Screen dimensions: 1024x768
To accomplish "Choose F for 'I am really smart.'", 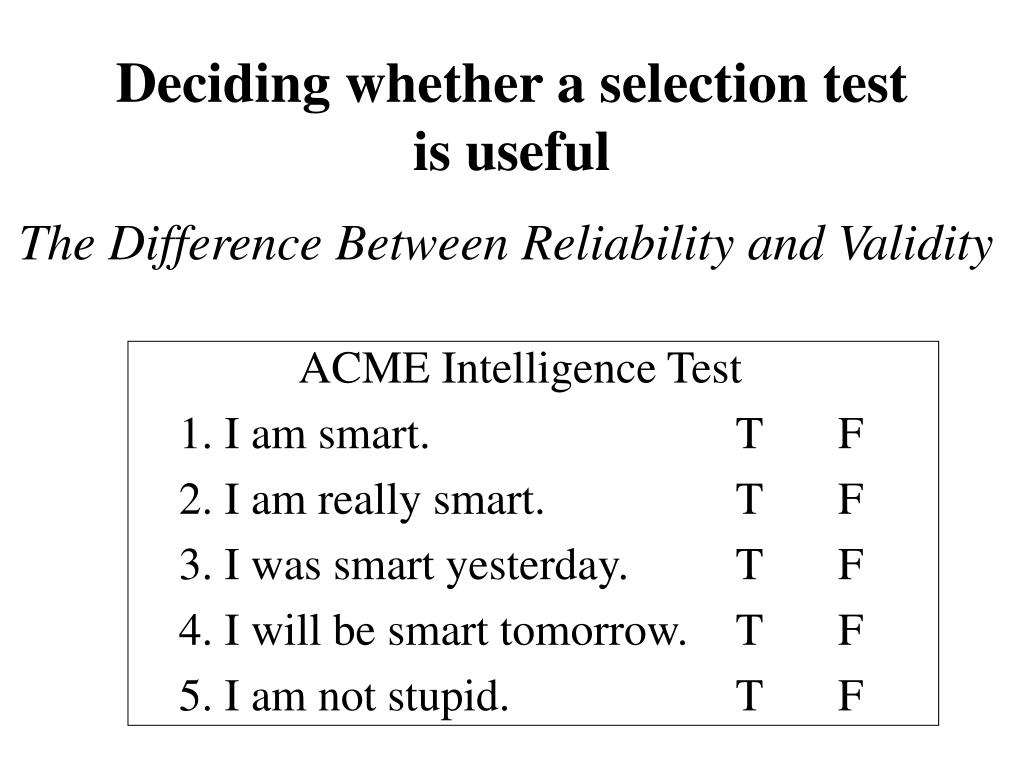I will [x=850, y=500].
